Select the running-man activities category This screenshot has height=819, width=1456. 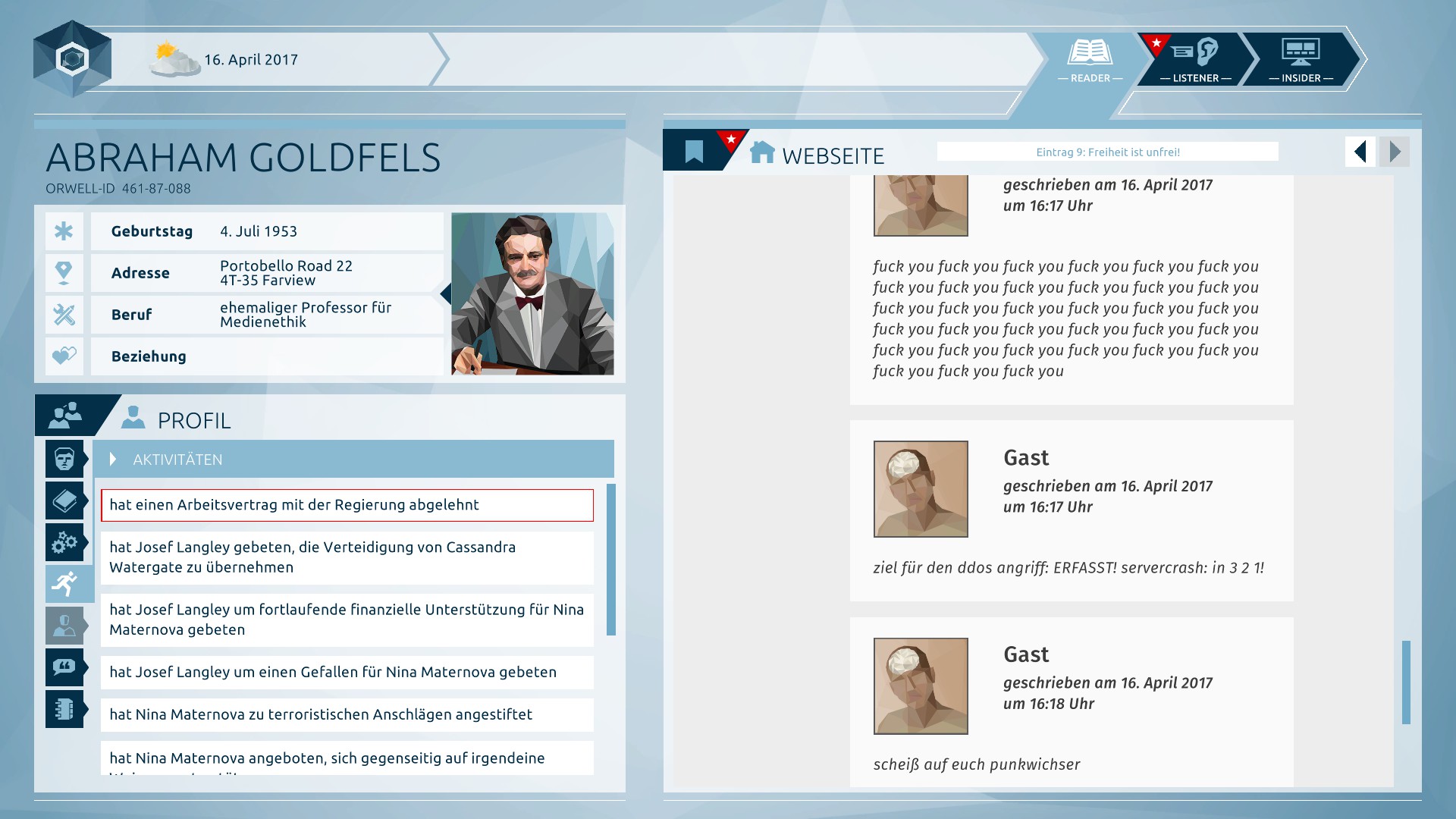click(66, 583)
